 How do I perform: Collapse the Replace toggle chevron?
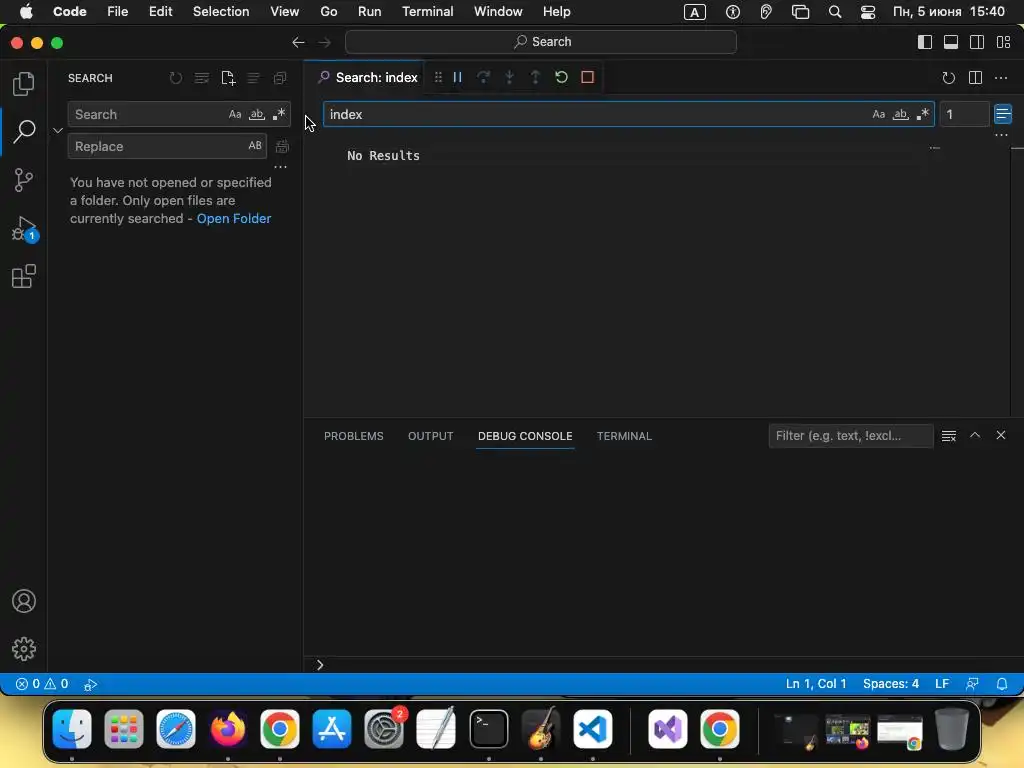pyautogui.click(x=58, y=130)
